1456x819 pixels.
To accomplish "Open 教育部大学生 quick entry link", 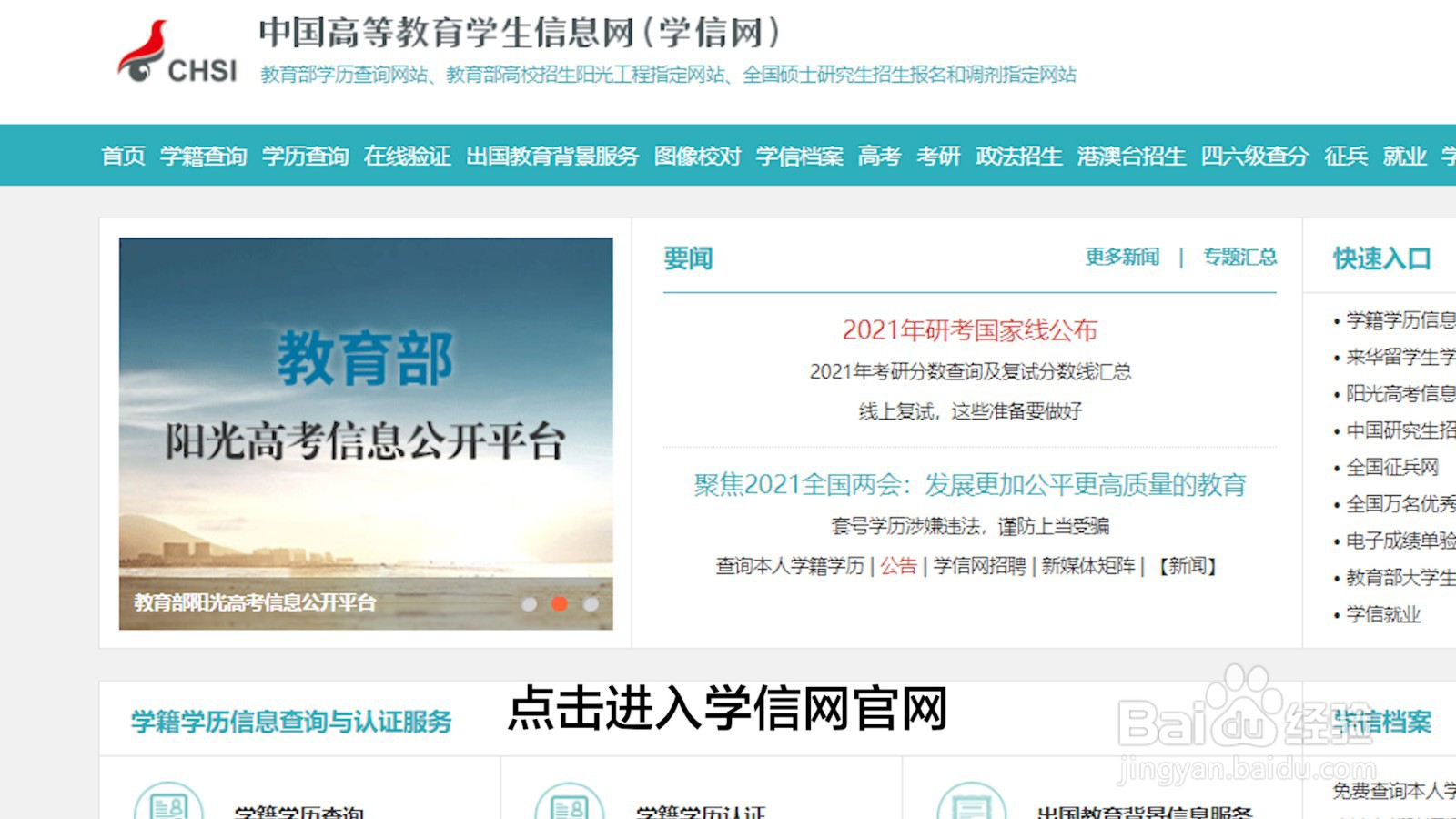I will (x=1400, y=578).
